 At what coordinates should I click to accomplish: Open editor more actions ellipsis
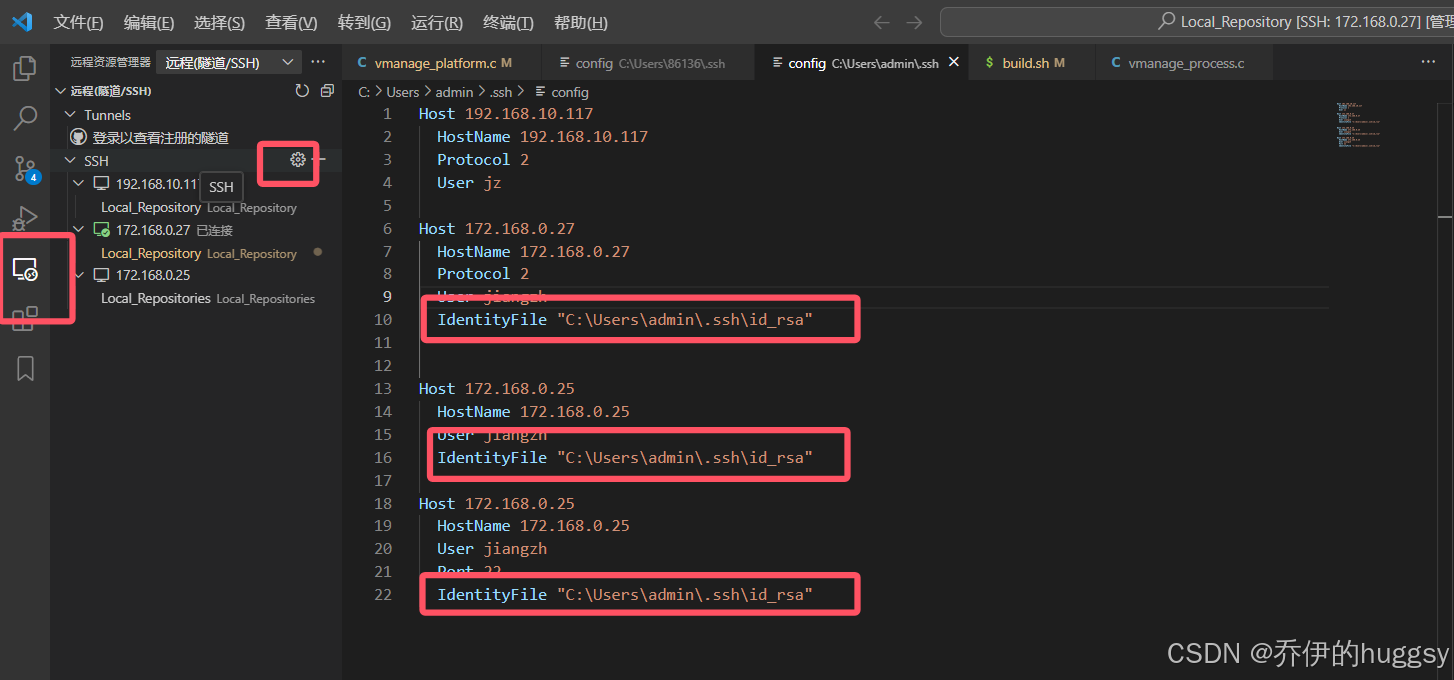pos(1428,62)
